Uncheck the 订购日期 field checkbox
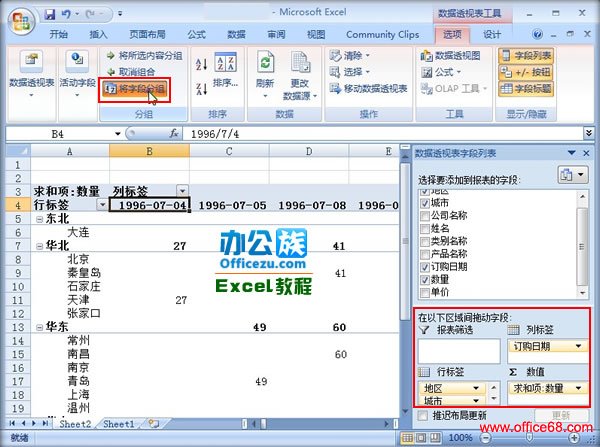This screenshot has height=447, width=600. click(425, 267)
